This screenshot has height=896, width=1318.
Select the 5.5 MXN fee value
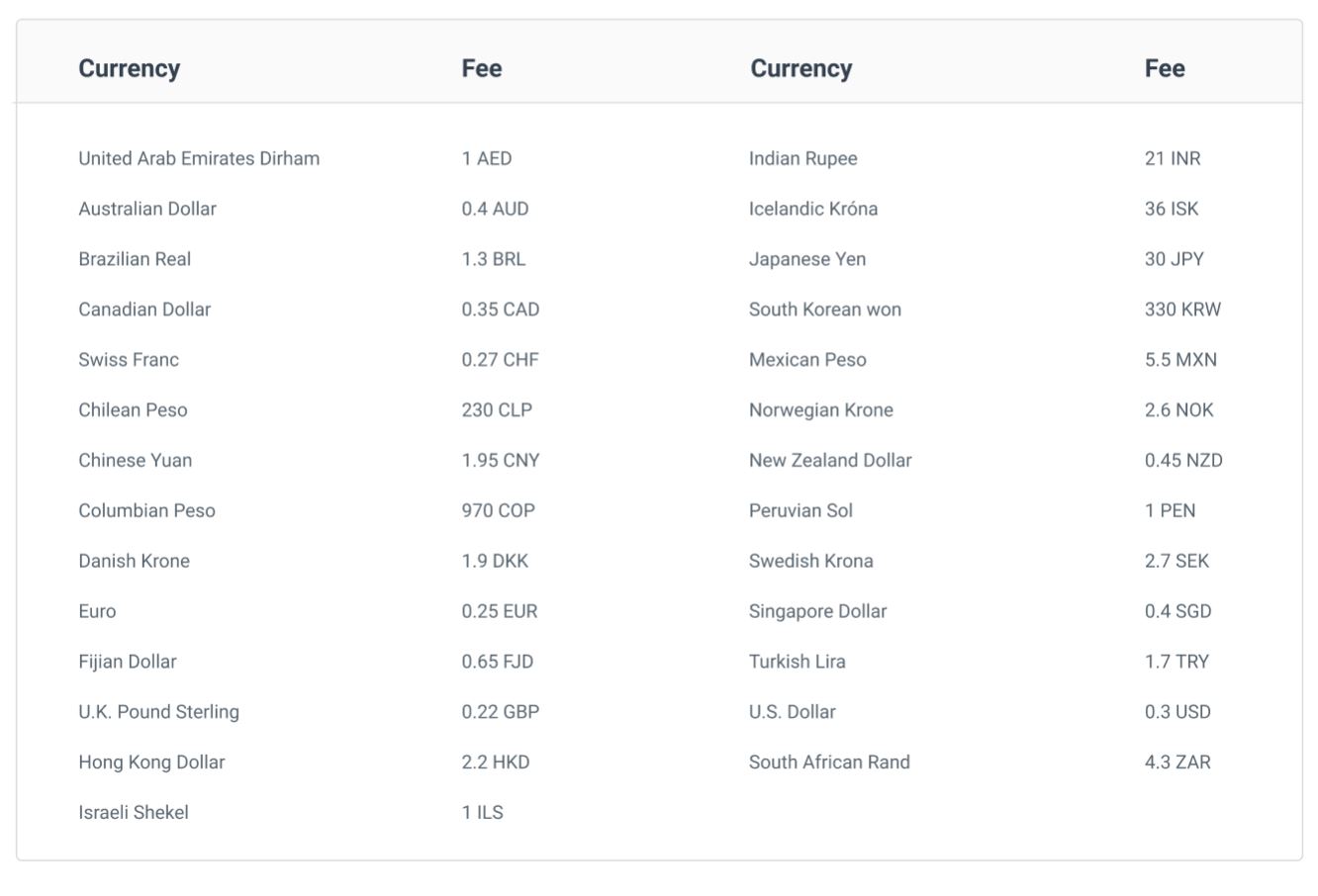tap(1181, 360)
